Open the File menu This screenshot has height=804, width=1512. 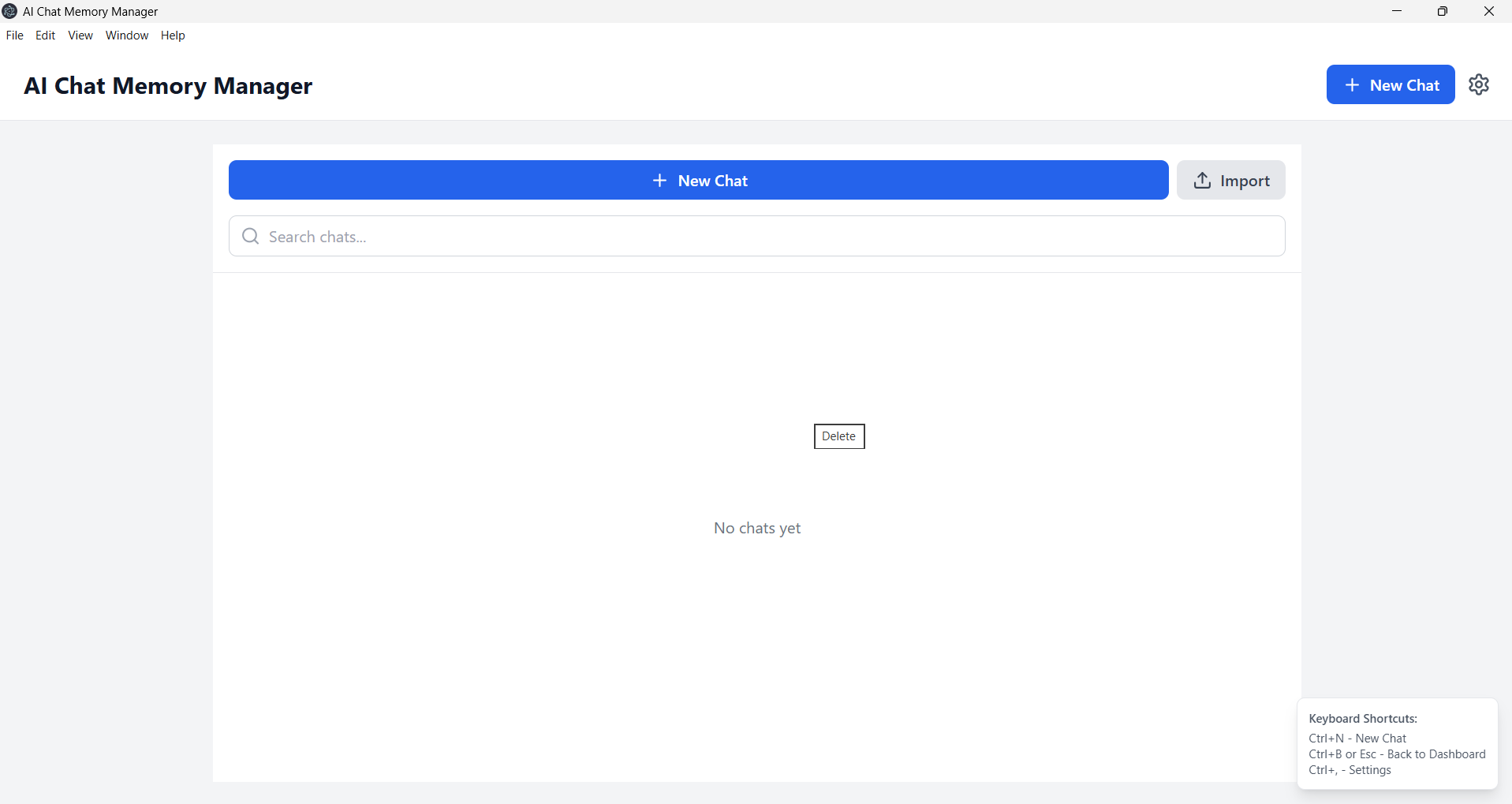[x=14, y=35]
